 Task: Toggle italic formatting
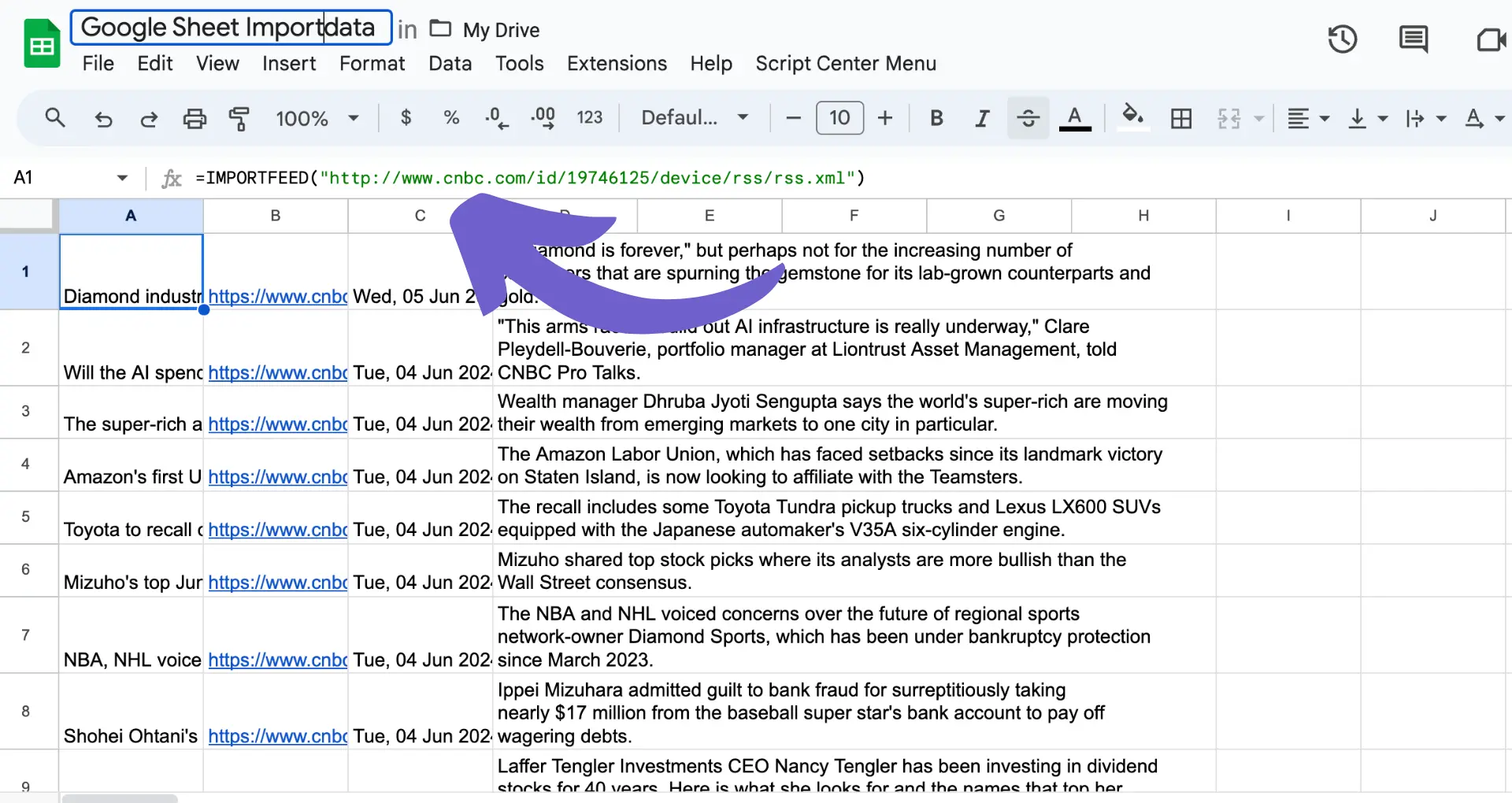pos(982,118)
